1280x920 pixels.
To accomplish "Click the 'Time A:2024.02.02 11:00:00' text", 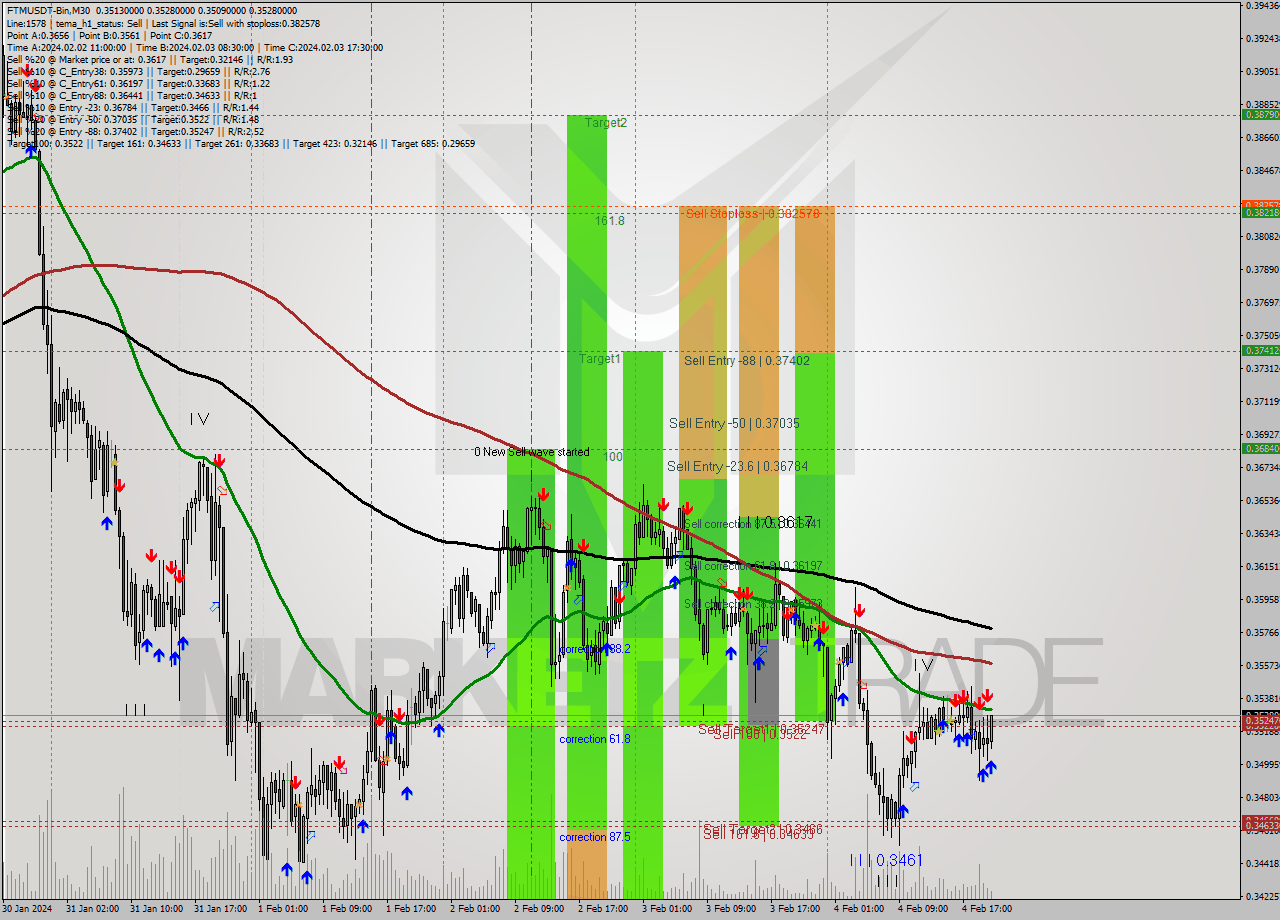I will tap(66, 47).
